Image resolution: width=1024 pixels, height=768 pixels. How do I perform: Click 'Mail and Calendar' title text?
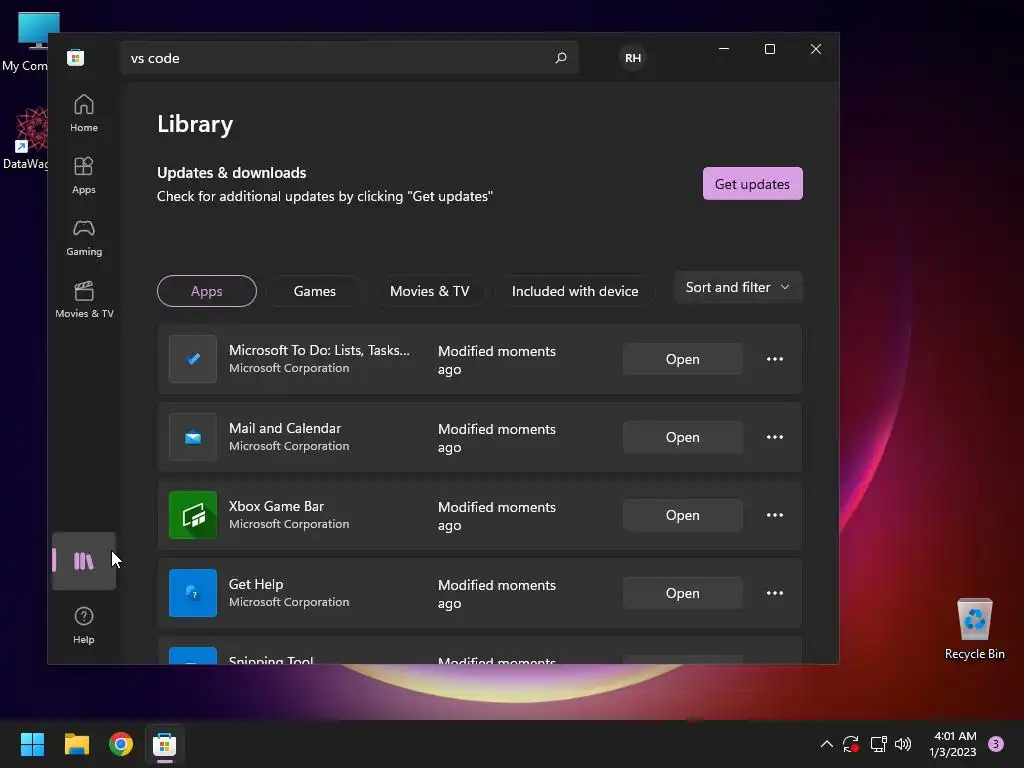[285, 428]
